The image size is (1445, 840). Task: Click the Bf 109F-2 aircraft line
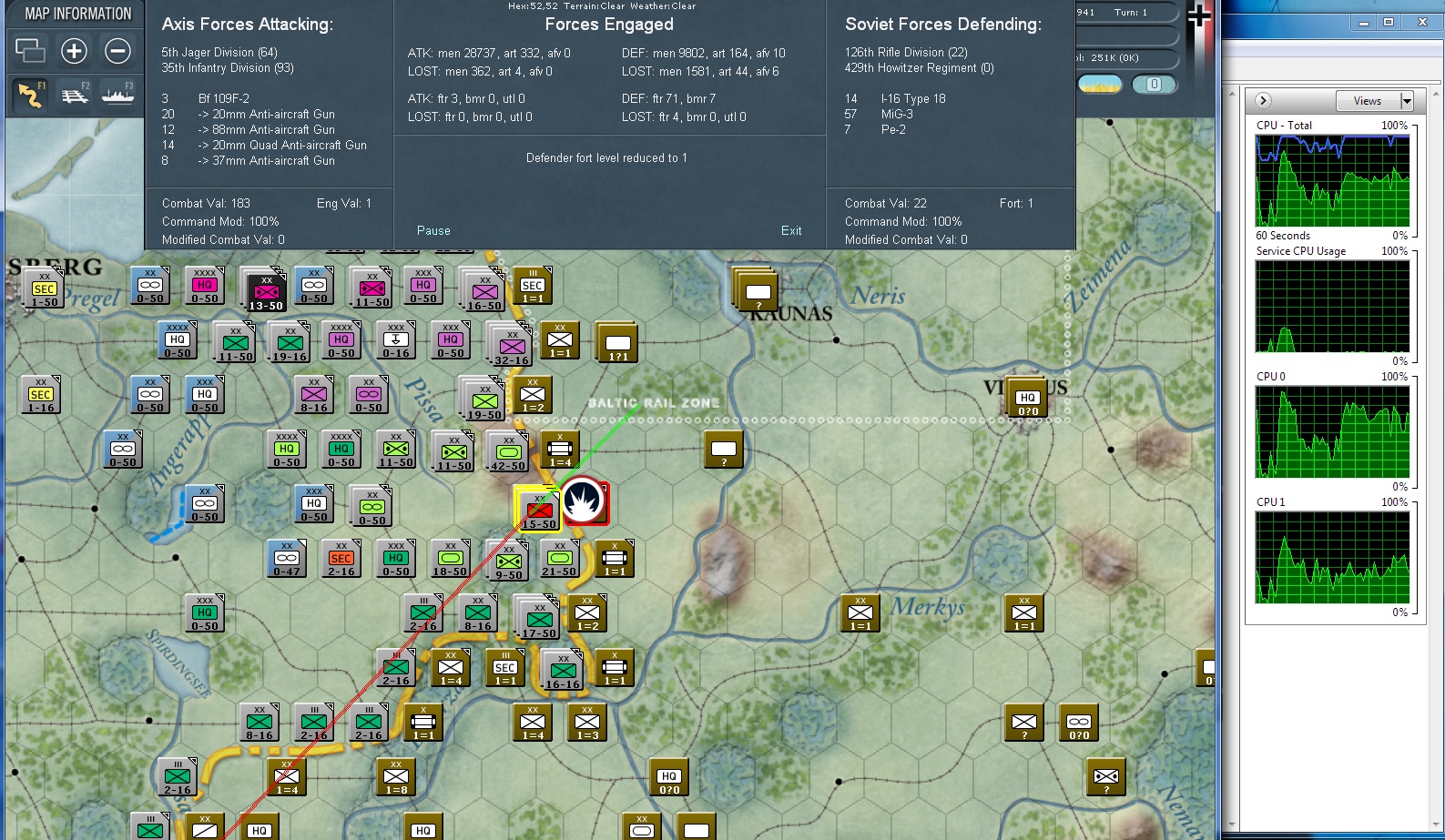(x=224, y=98)
